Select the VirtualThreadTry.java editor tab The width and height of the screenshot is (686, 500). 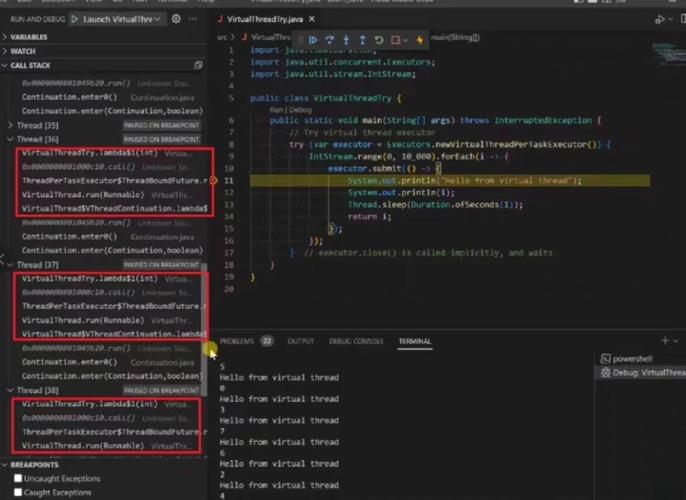[264, 19]
